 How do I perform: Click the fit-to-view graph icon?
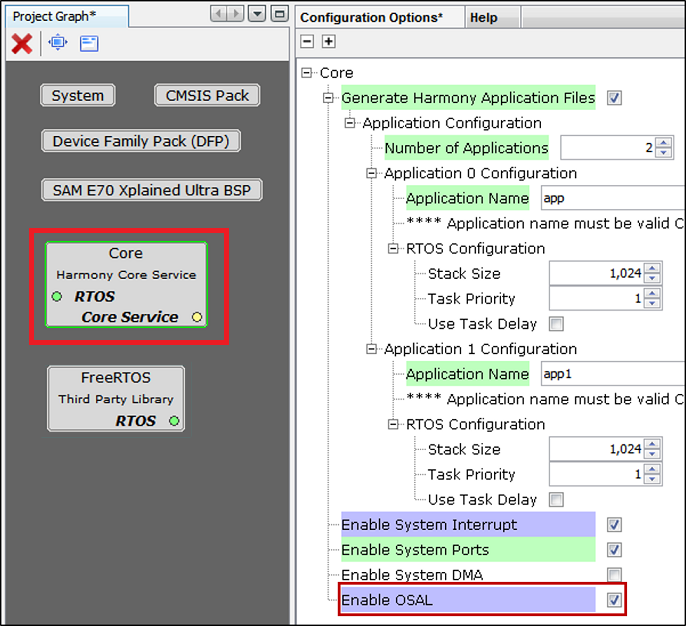point(58,43)
